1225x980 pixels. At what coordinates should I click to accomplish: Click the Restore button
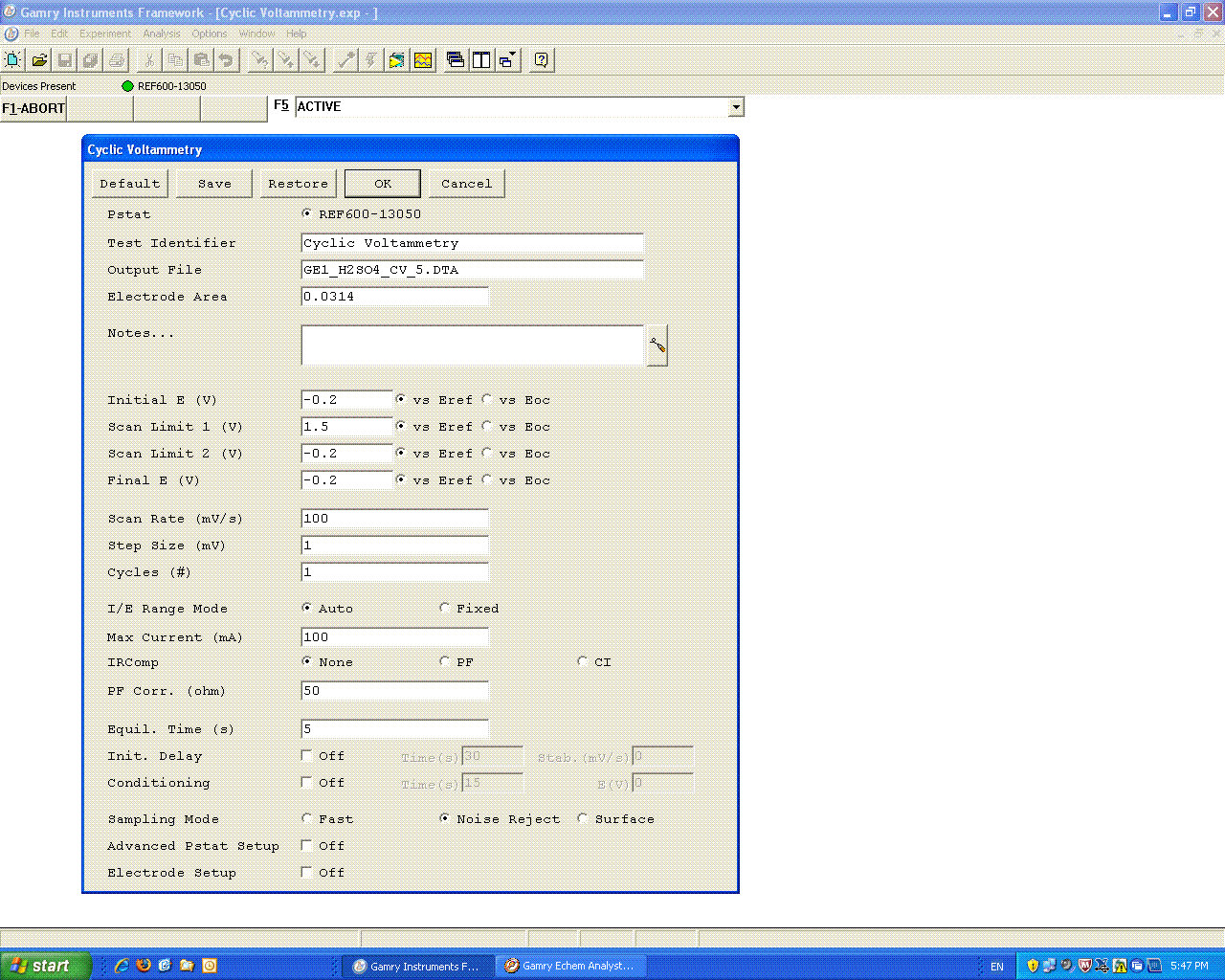[x=299, y=184]
